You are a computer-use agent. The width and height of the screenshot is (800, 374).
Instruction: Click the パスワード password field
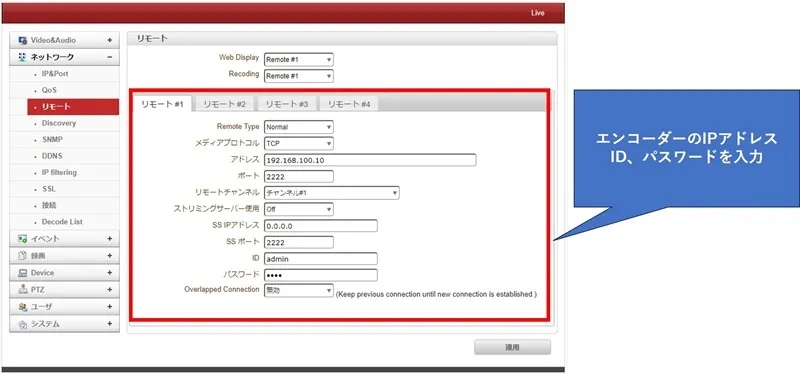click(x=320, y=275)
